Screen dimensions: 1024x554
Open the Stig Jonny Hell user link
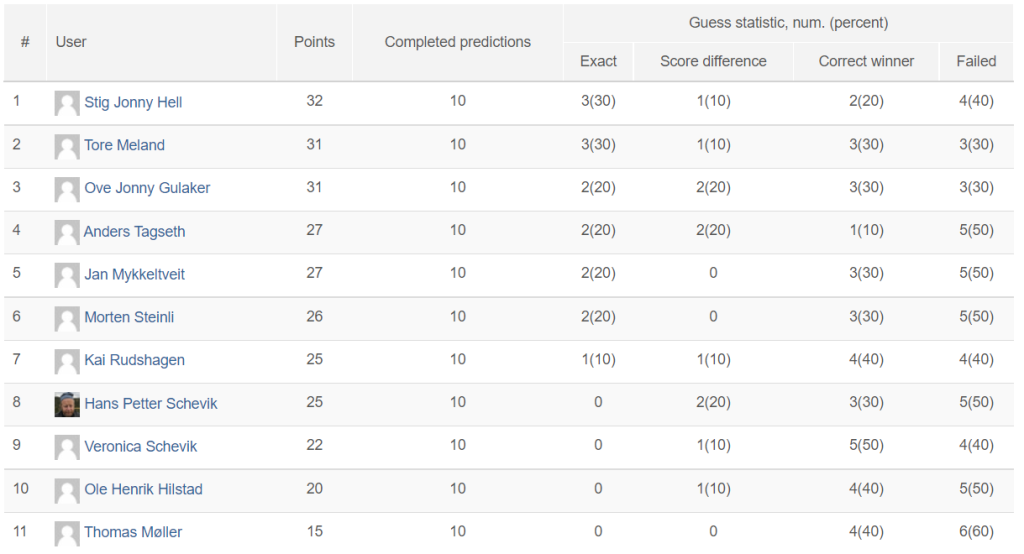pos(133,103)
